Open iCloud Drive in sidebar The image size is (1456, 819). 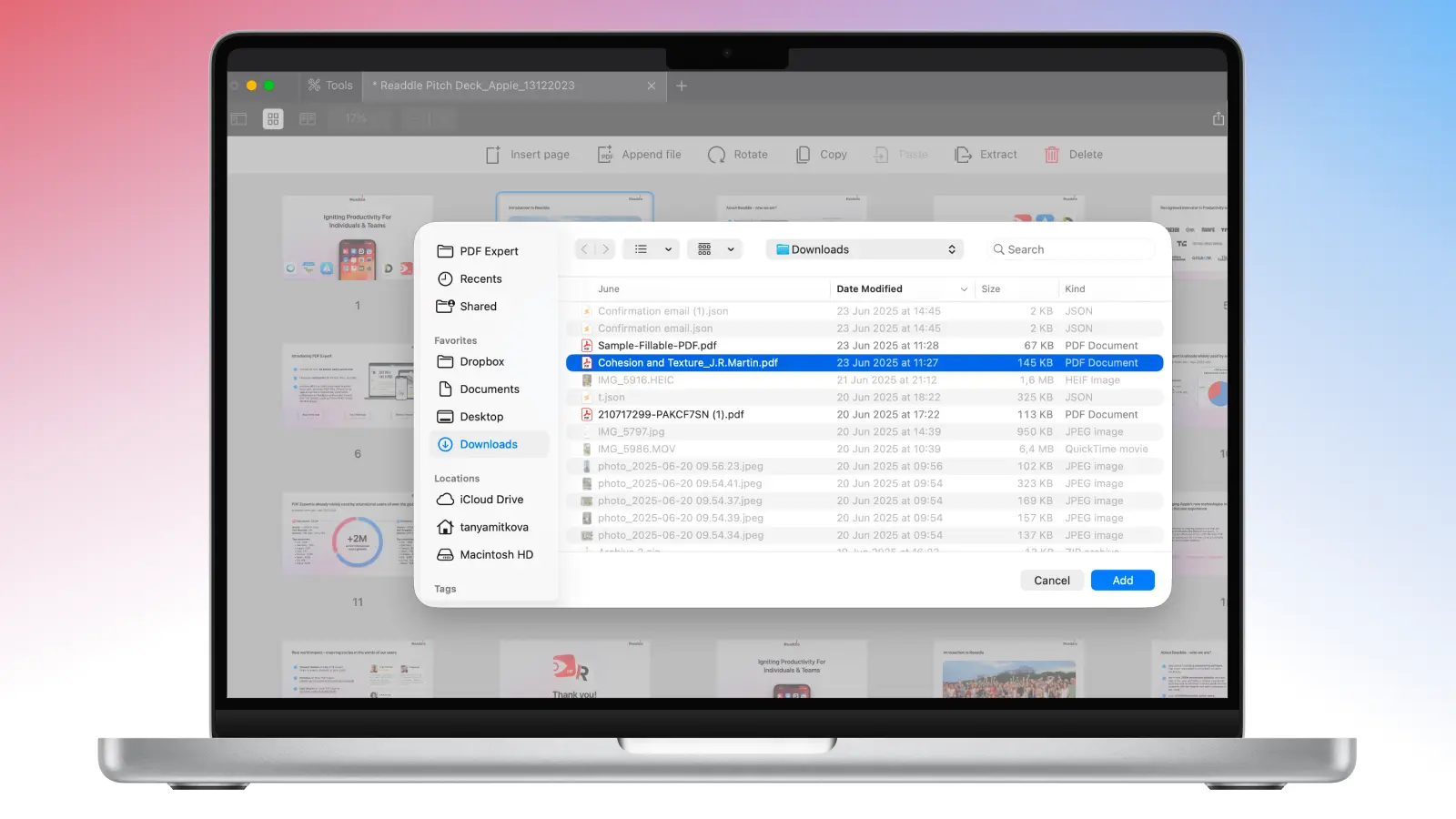pos(491,500)
